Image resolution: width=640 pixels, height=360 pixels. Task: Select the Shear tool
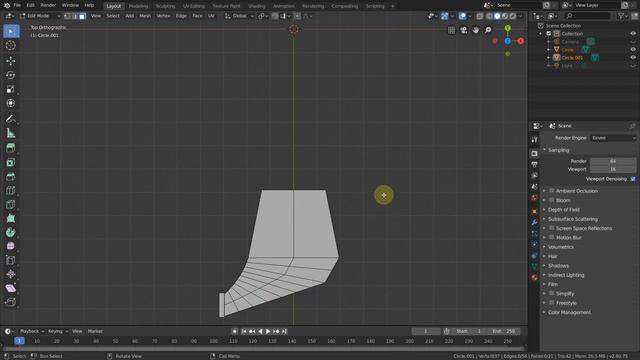pyautogui.click(x=11, y=288)
